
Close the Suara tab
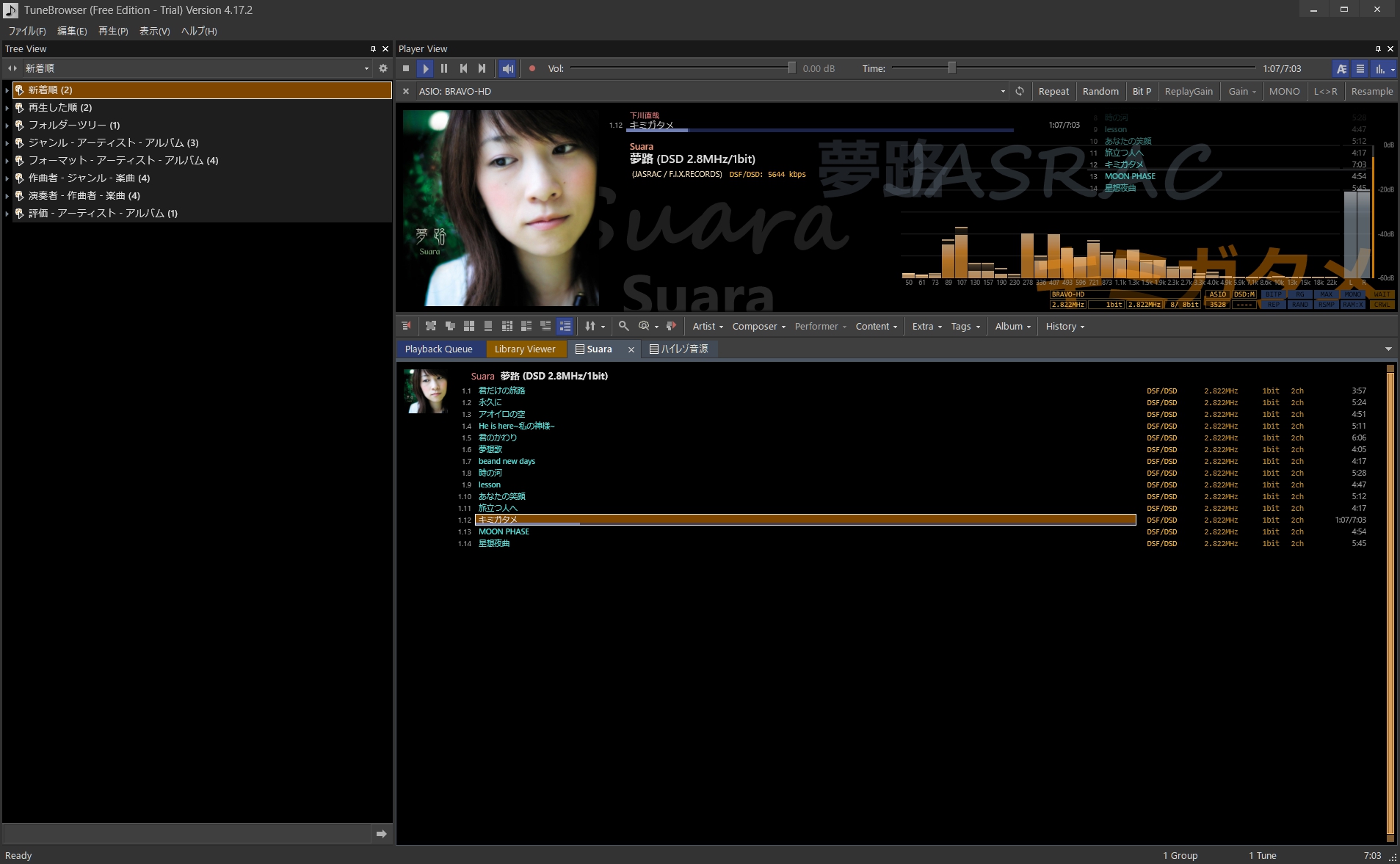631,349
